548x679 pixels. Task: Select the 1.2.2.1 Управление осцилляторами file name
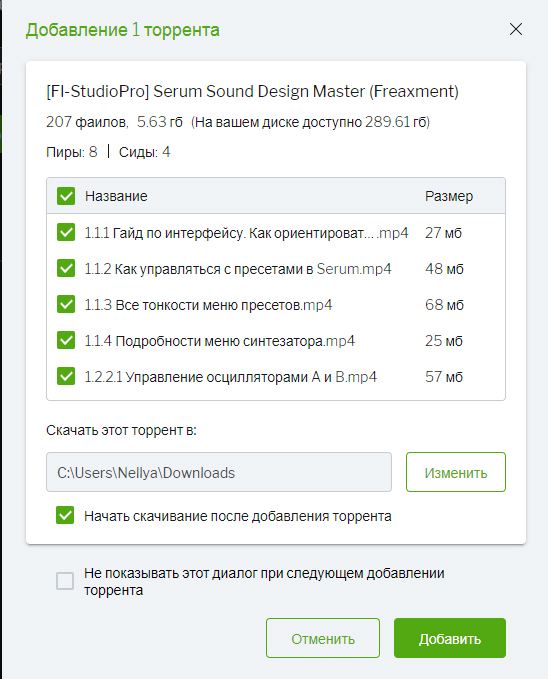tap(230, 377)
